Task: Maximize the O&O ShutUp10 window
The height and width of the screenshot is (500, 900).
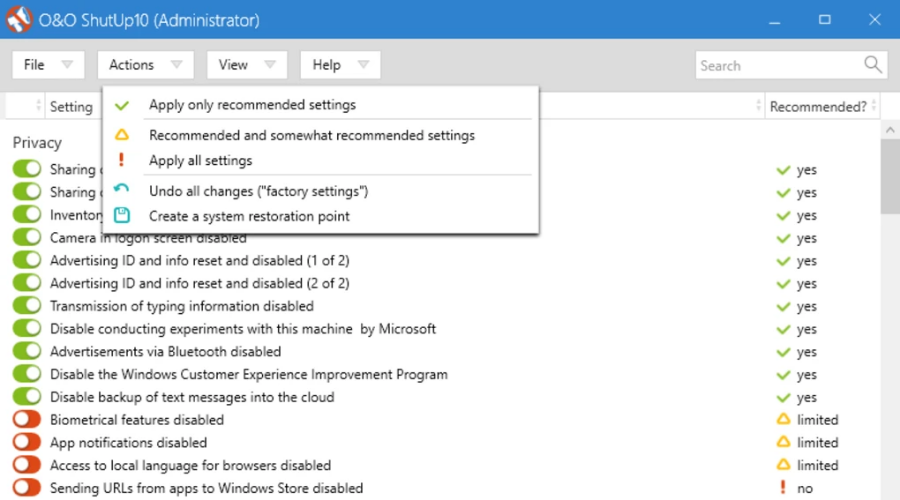Action: tap(824, 20)
